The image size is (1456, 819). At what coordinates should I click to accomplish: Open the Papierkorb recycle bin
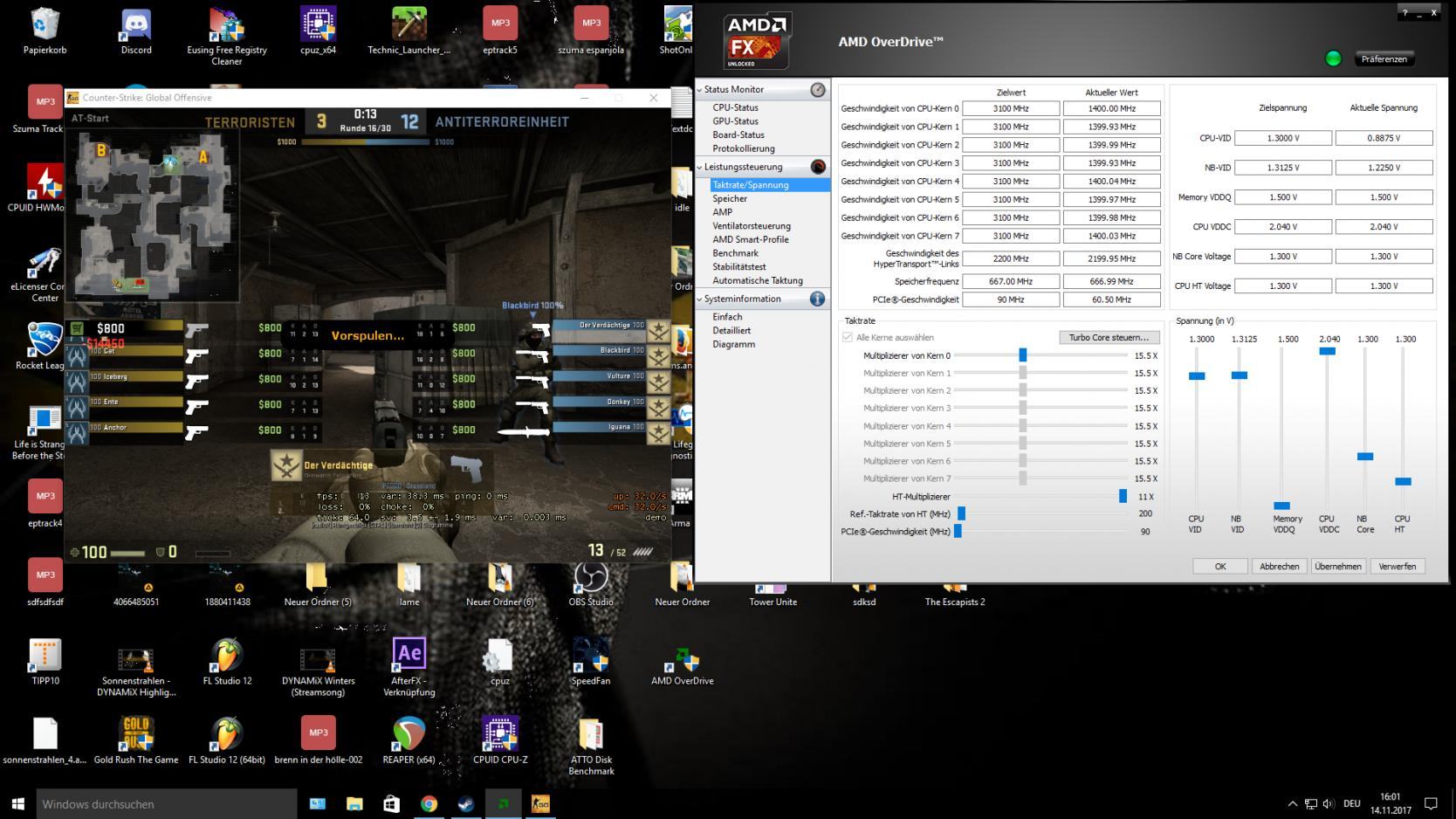(45, 31)
